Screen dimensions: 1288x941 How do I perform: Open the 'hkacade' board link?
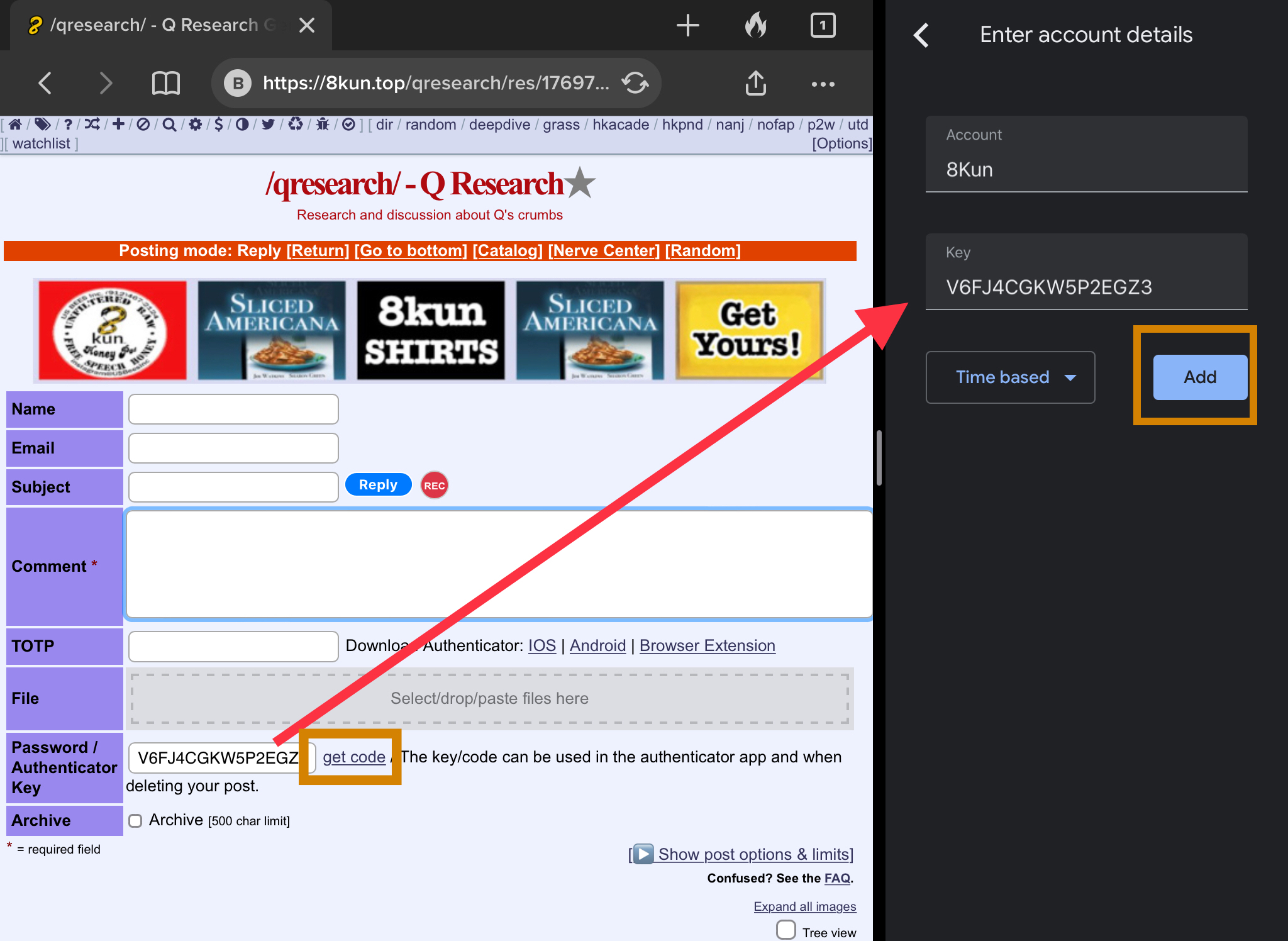(621, 125)
